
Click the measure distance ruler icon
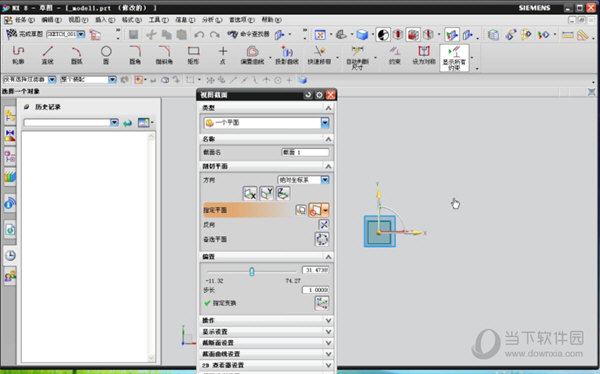point(567,35)
